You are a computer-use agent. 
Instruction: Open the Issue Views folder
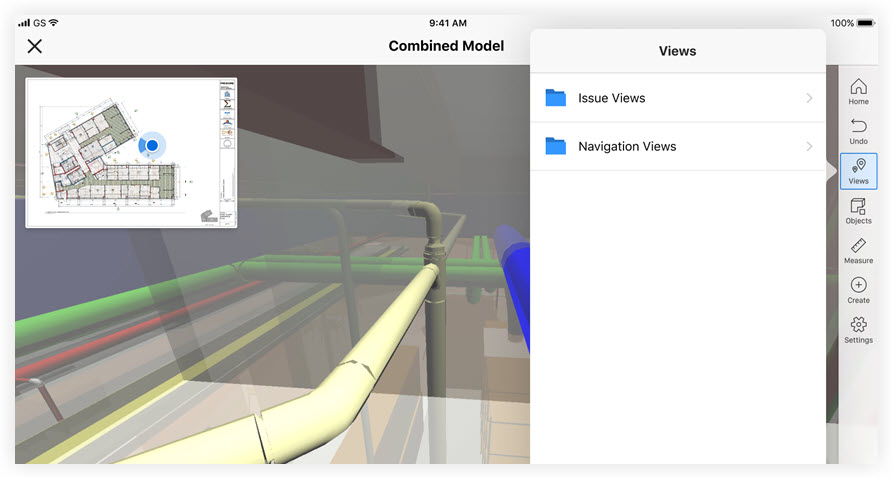click(x=611, y=98)
